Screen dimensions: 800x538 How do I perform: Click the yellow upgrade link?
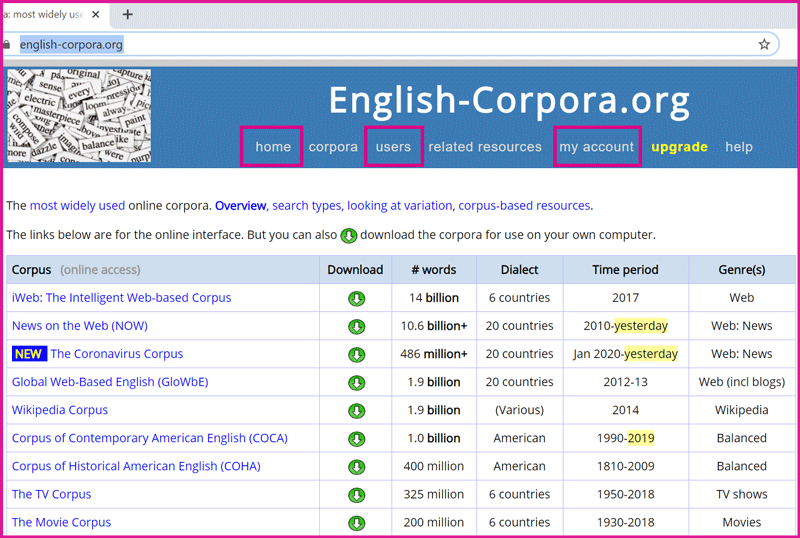679,147
